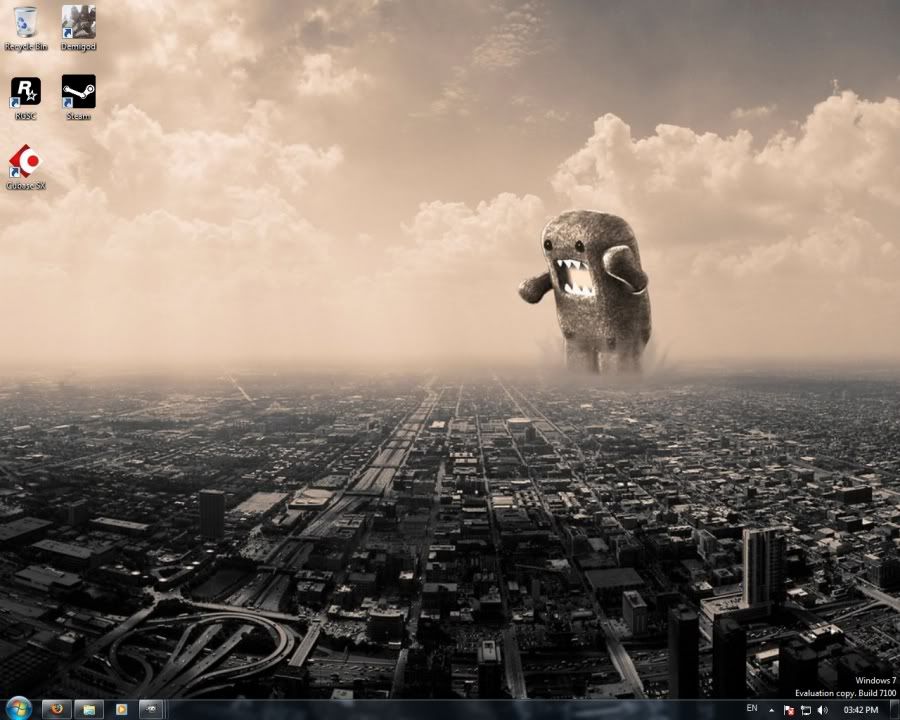The image size is (900, 720).
Task: Click the Cubase SX desktop shortcut
Action: [26, 162]
